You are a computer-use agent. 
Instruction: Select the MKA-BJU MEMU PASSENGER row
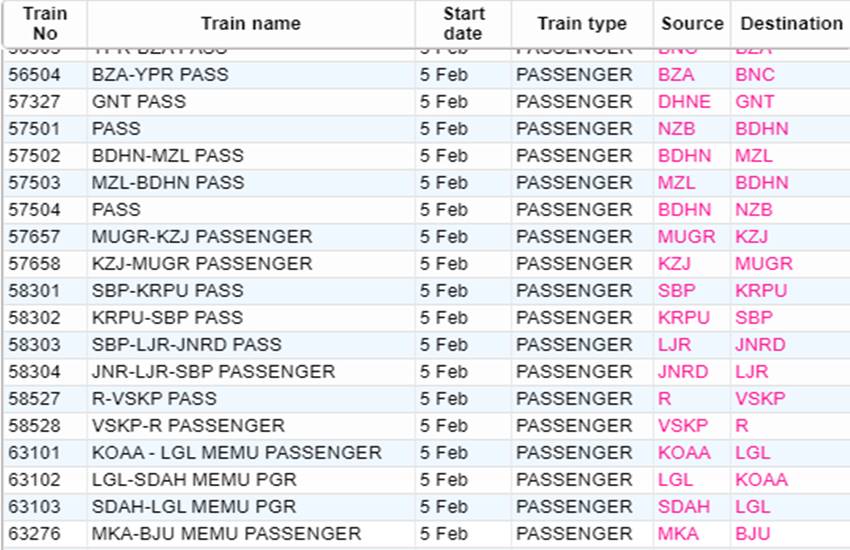coord(426,534)
